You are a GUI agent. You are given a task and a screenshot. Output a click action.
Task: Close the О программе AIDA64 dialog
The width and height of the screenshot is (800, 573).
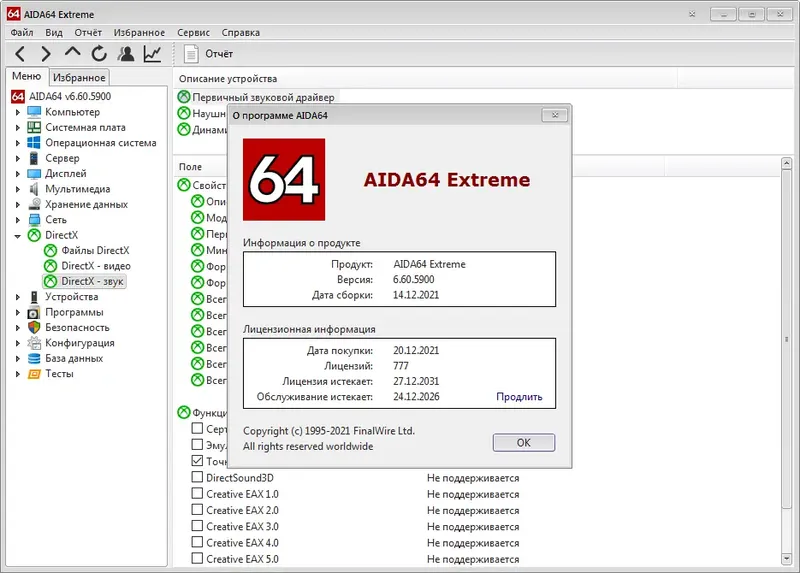click(x=555, y=115)
